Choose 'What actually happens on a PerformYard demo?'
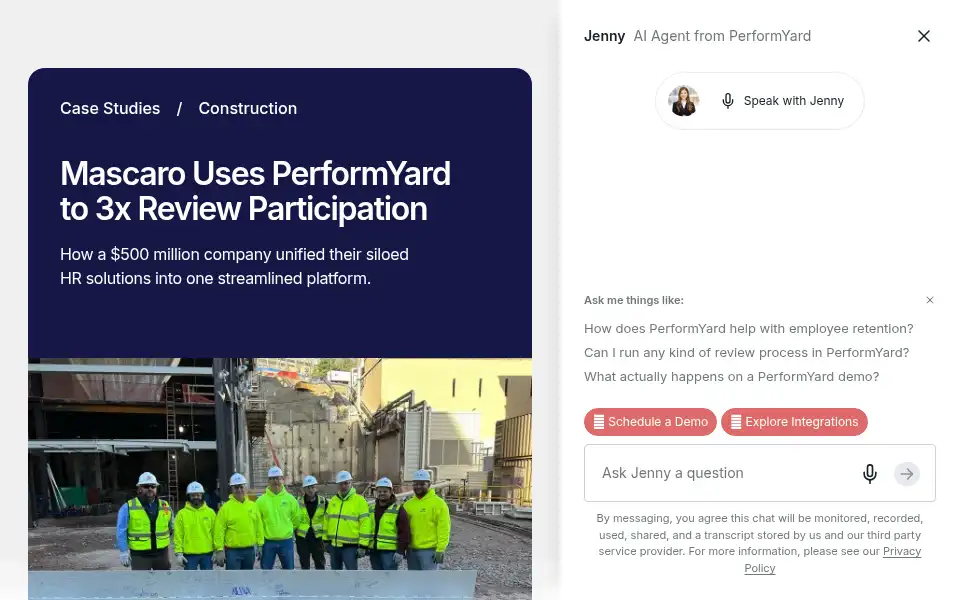 (731, 377)
